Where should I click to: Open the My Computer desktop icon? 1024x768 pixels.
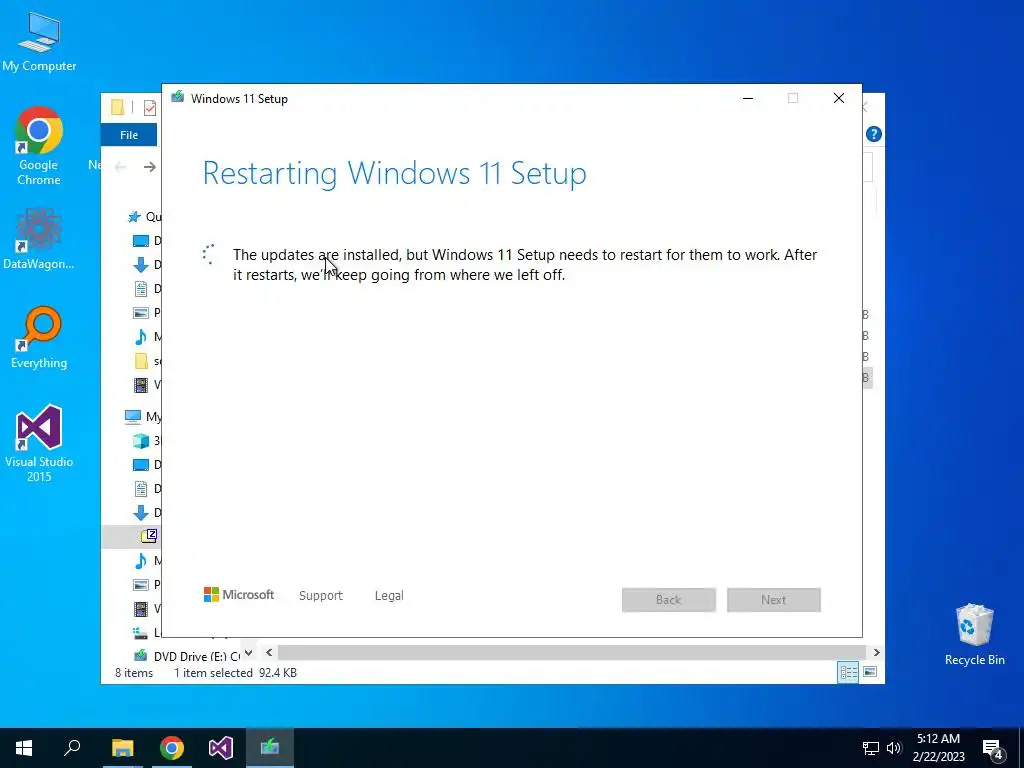coord(39,42)
